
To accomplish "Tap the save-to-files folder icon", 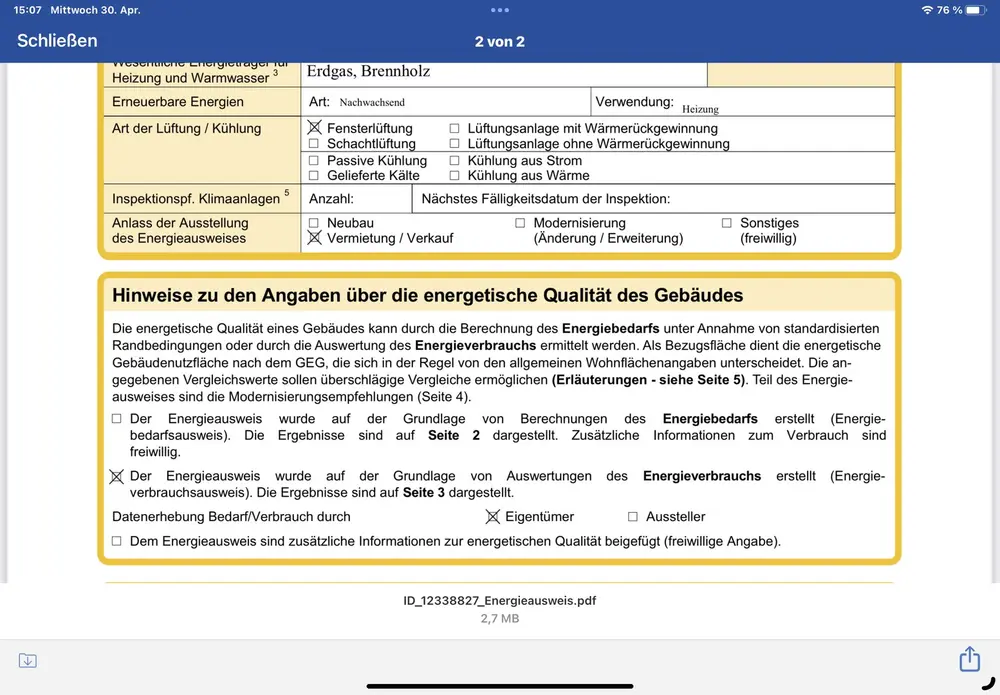I will (x=27, y=661).
